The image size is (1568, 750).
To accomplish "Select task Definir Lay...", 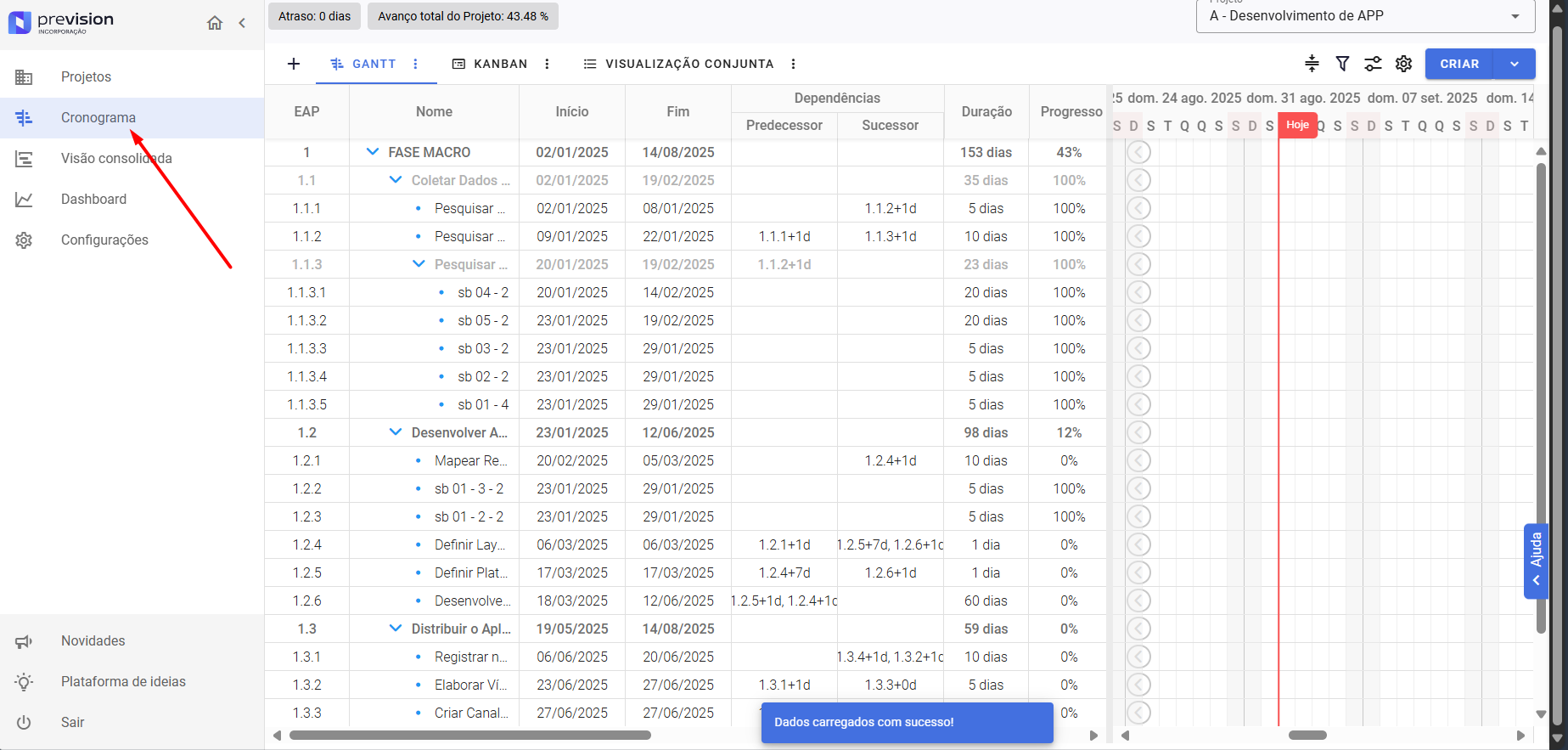I will point(469,544).
